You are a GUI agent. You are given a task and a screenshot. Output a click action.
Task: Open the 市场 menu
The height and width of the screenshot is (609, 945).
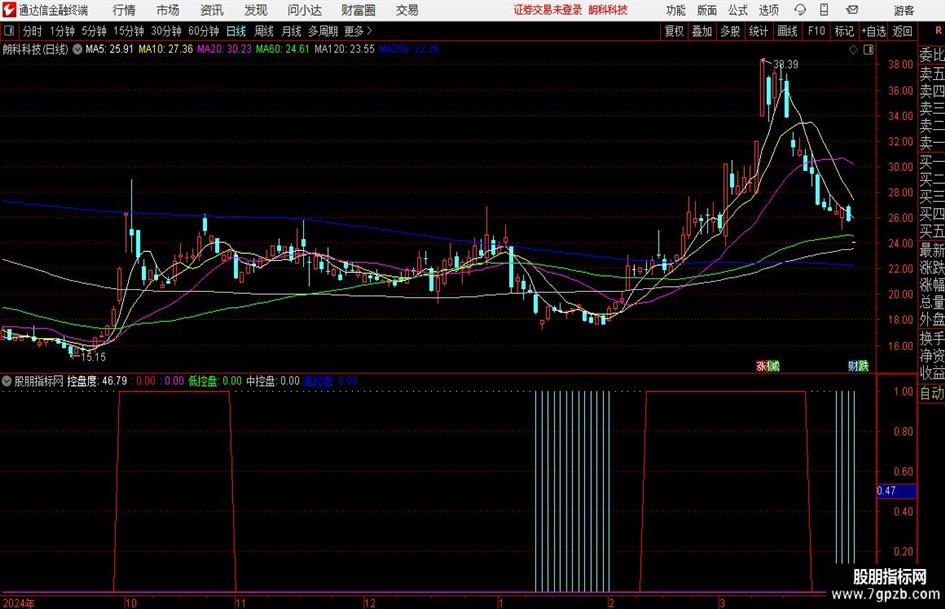click(x=168, y=10)
